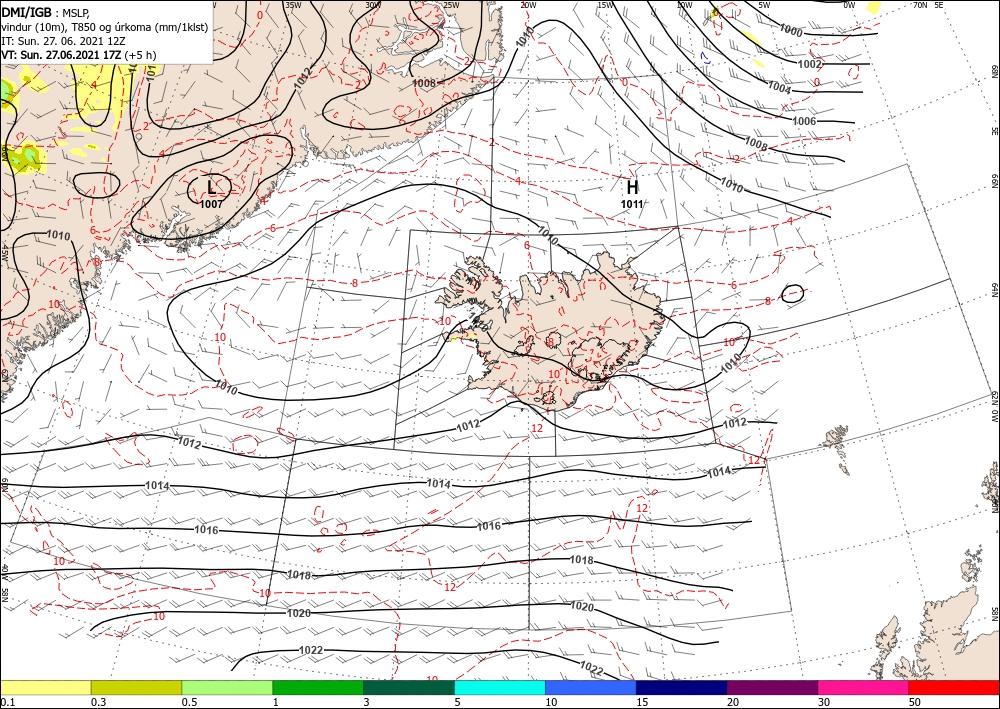The image size is (1000, 709).
Task: Click the light green 0.5–1 legend swatch
Action: 227,687
